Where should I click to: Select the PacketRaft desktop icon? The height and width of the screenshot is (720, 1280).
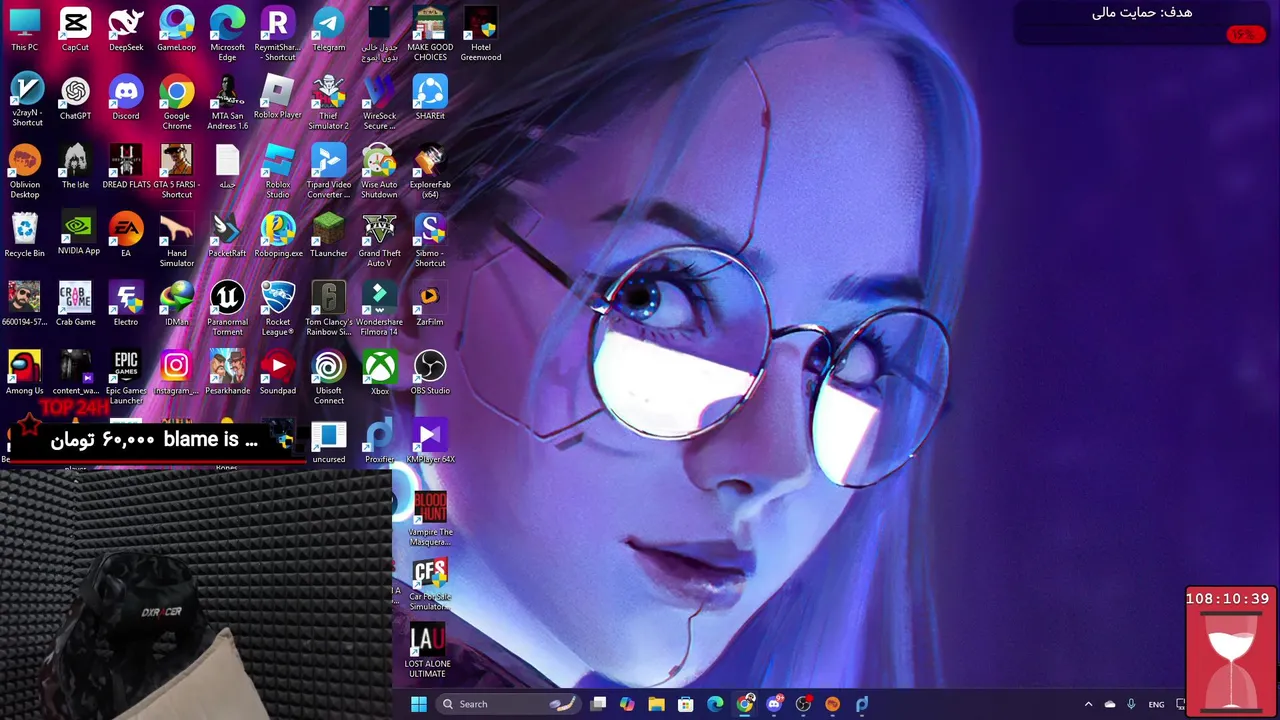pyautogui.click(x=227, y=235)
